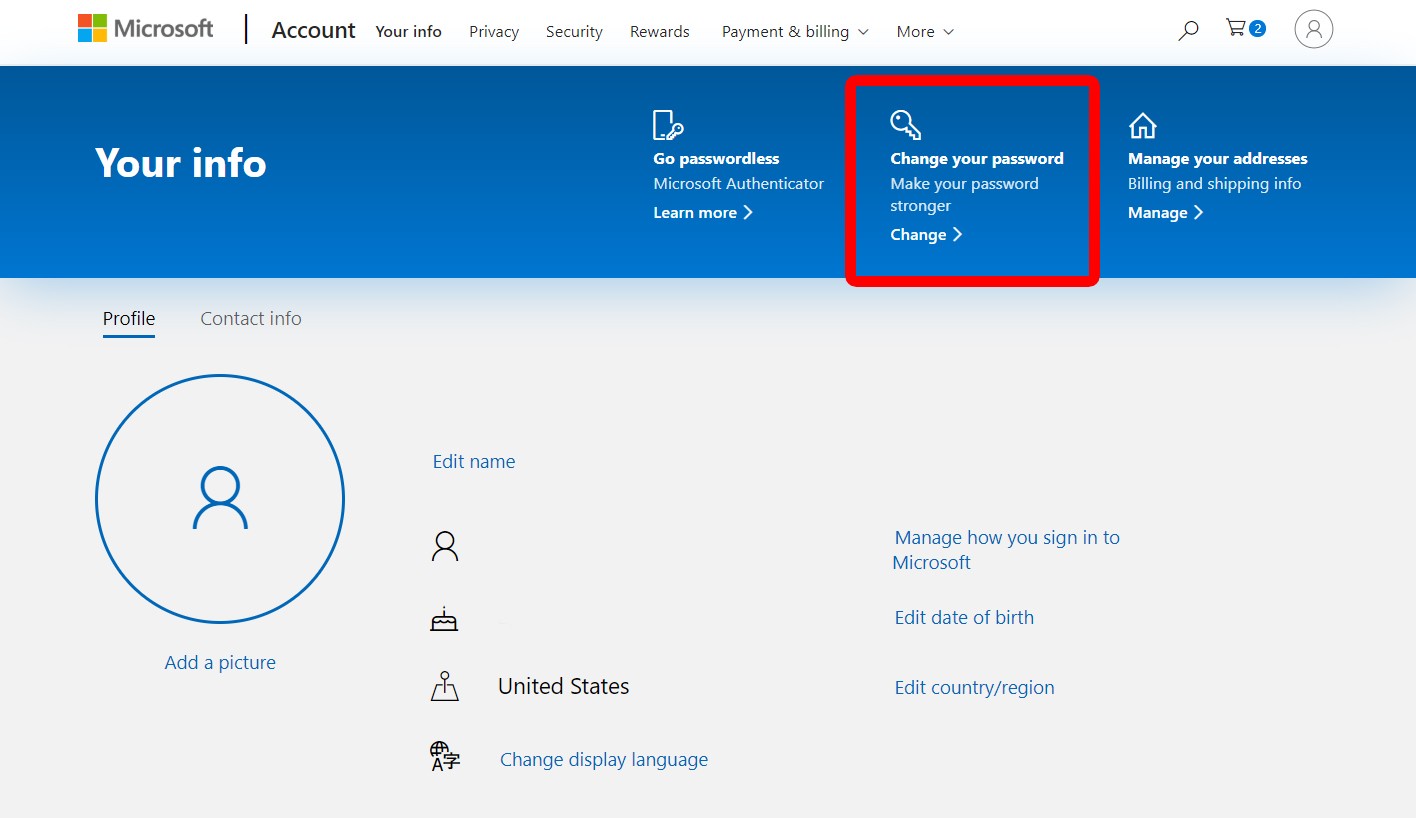Open the More menu dropdown

(x=923, y=31)
